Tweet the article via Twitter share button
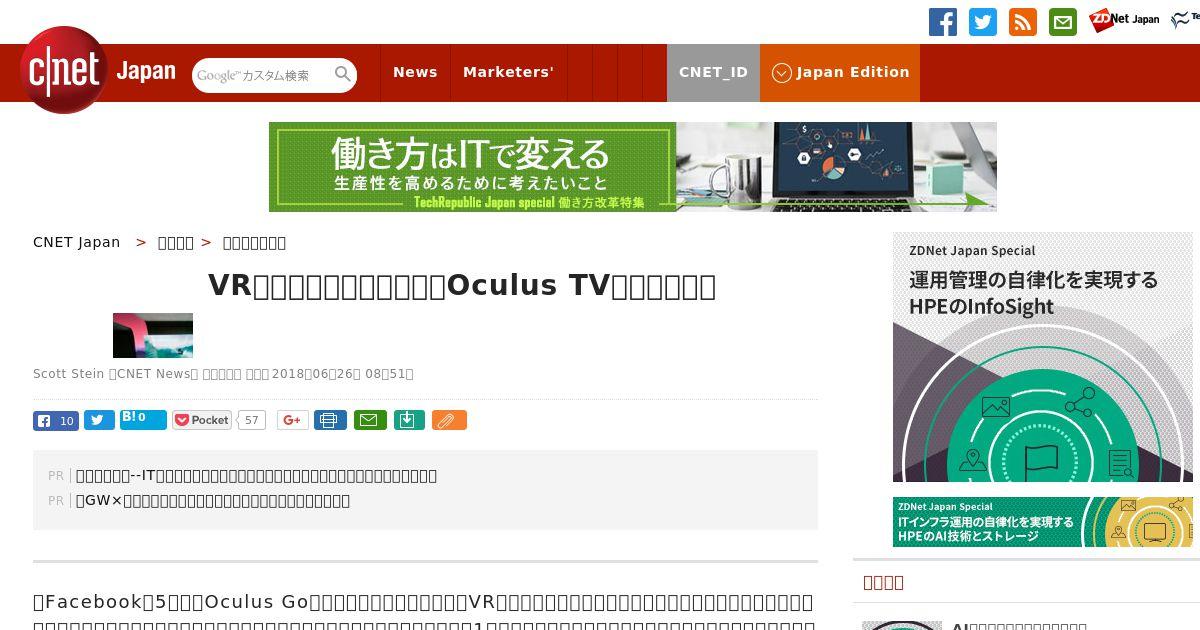Viewport: 1200px width, 630px height. [99, 420]
